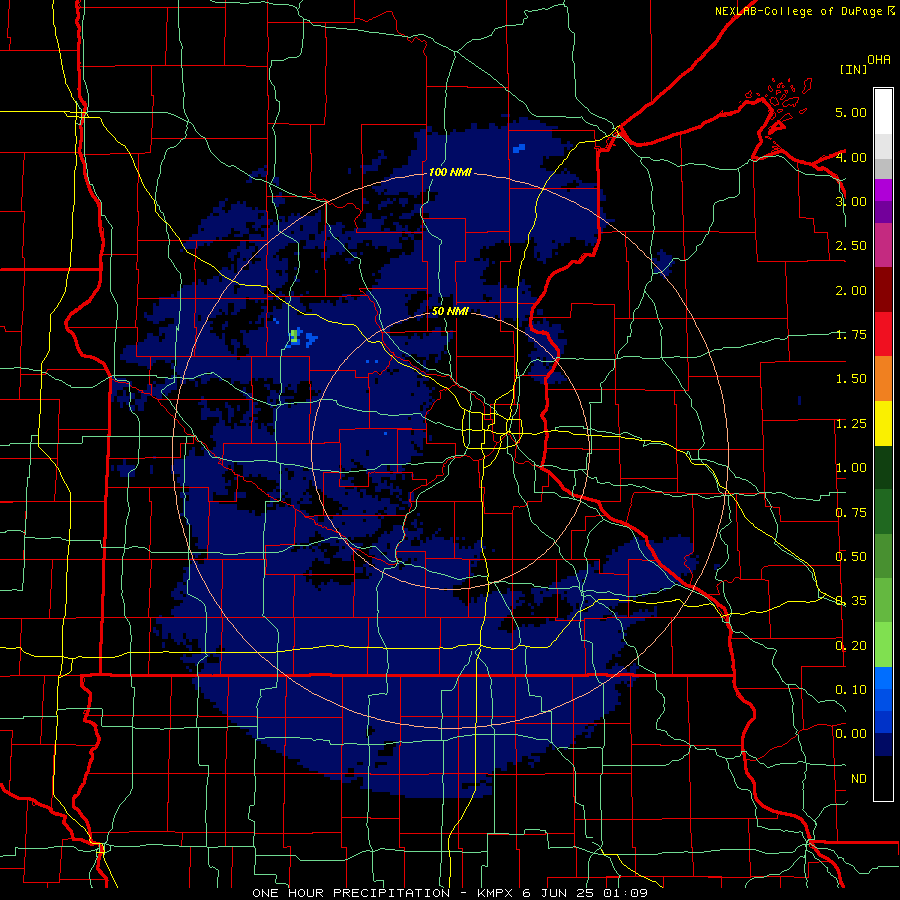Select the 1.25 legend value
This screenshot has height=900, width=900.
[851, 424]
